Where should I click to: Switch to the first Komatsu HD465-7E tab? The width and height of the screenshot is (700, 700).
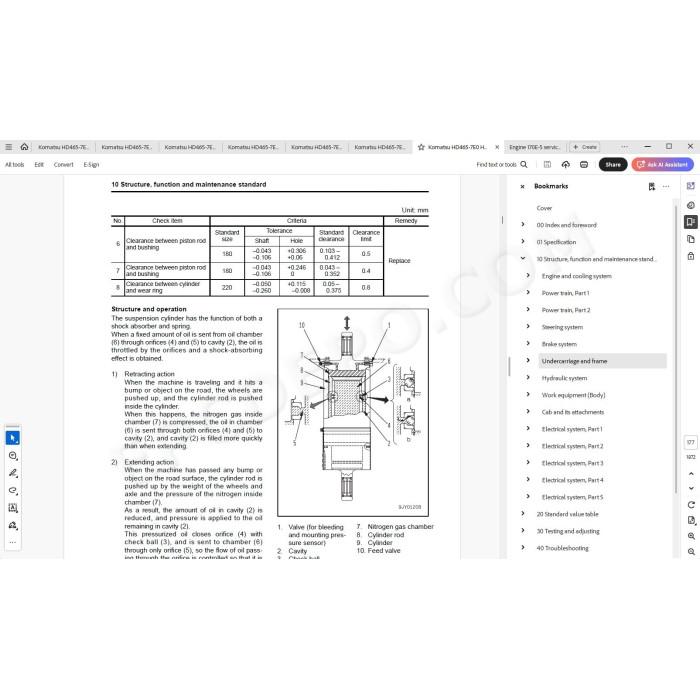pyautogui.click(x=63, y=147)
